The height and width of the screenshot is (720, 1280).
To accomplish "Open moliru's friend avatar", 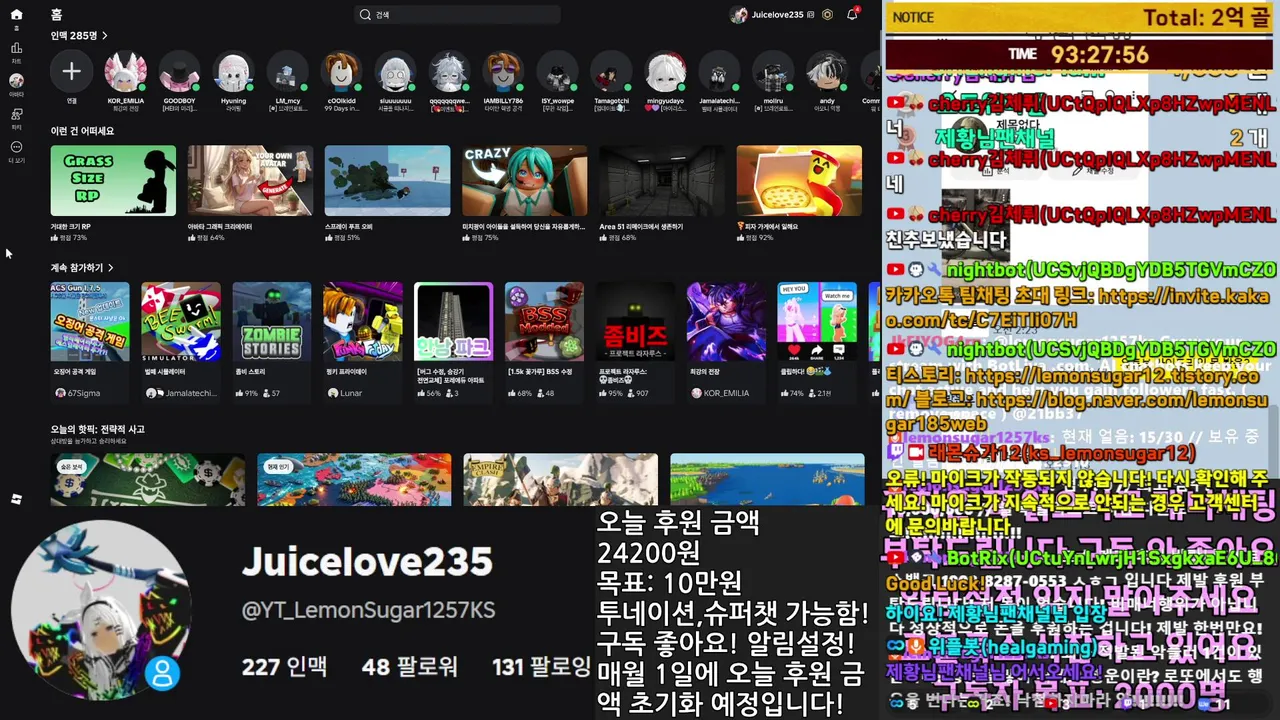I will pos(773,72).
